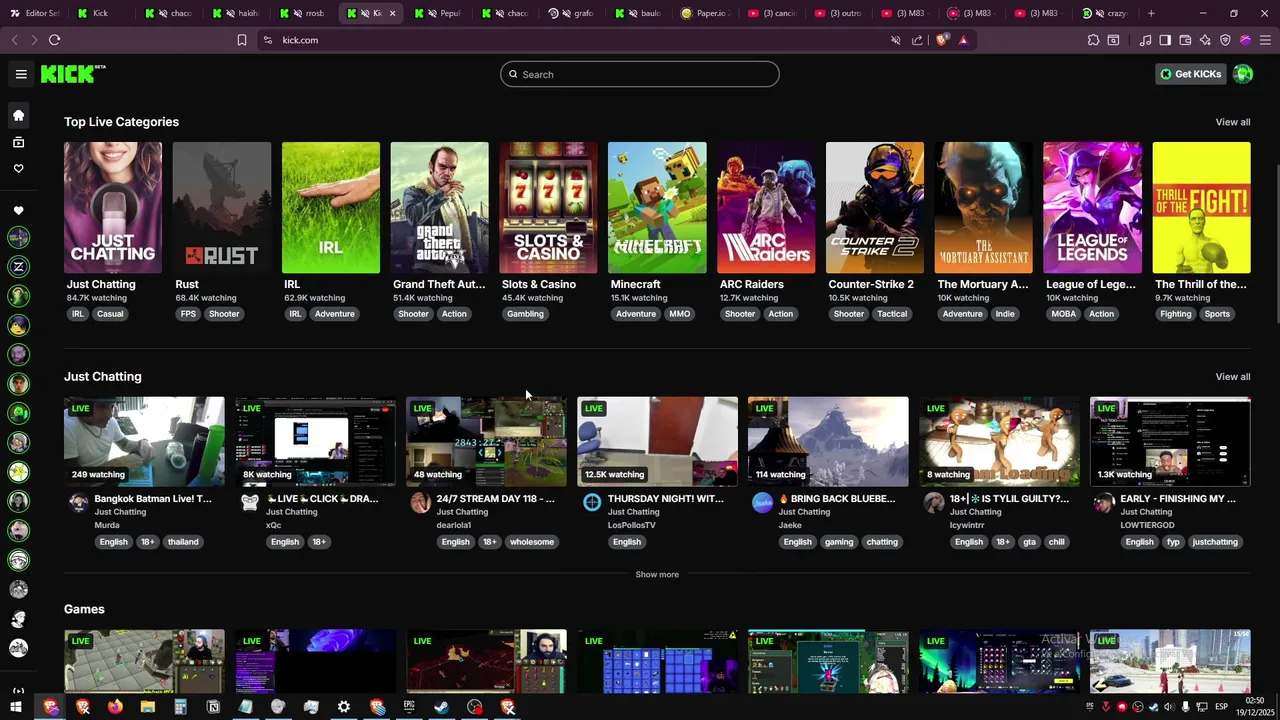Open the Minecraft category card

point(657,208)
